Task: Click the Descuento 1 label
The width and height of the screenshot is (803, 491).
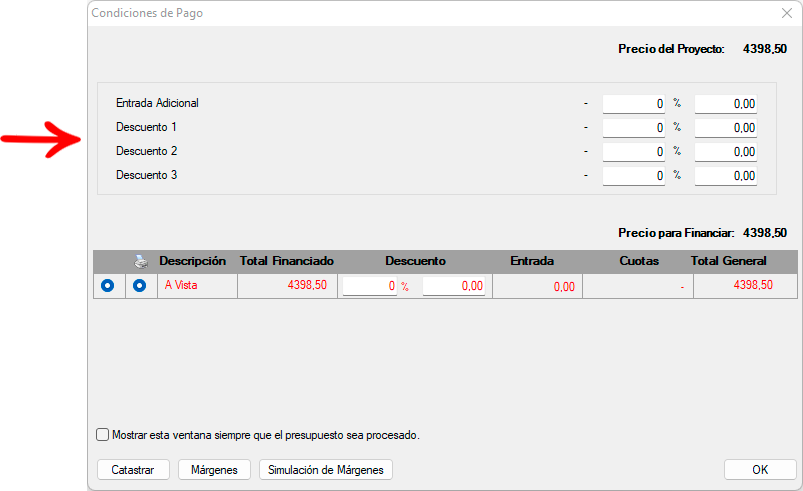Action: click(146, 127)
